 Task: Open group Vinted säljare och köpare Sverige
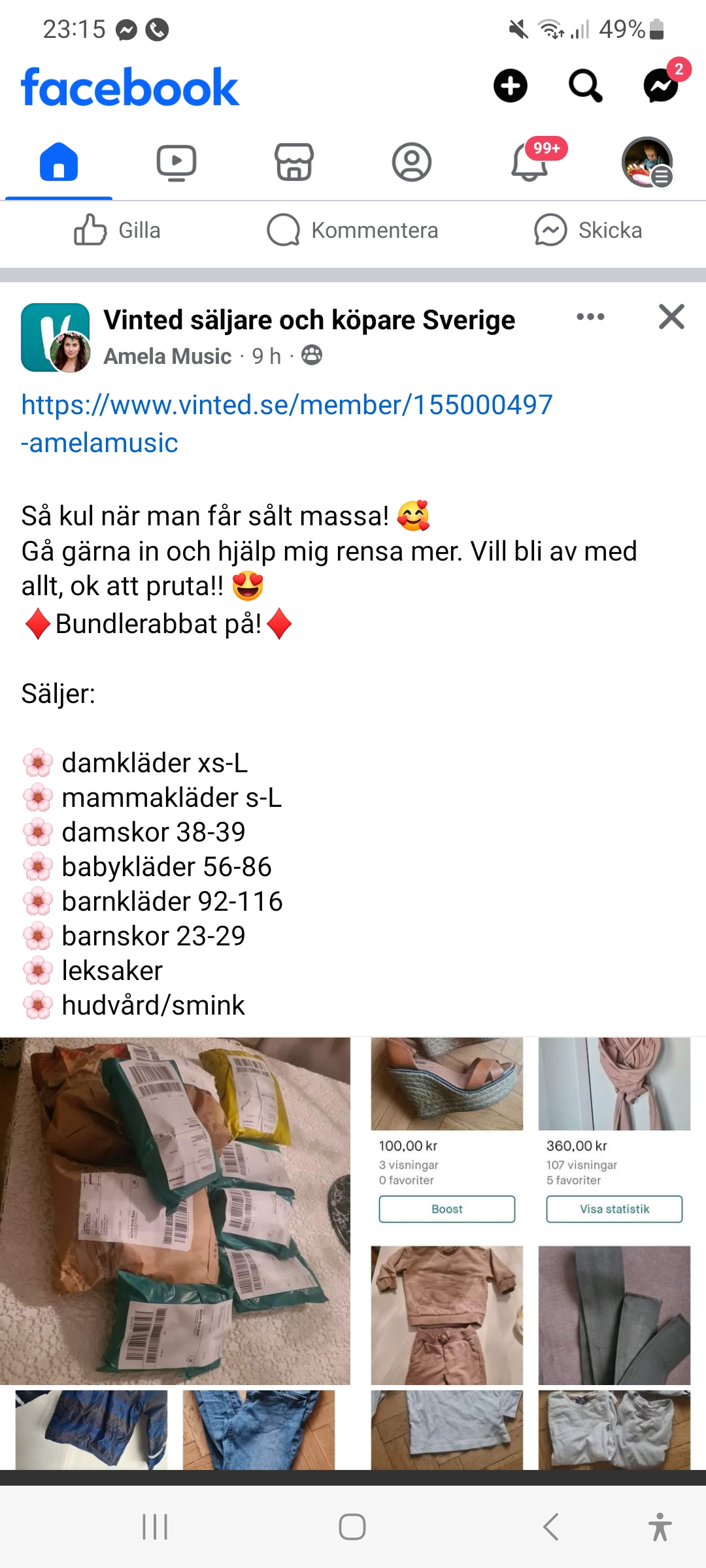[309, 320]
